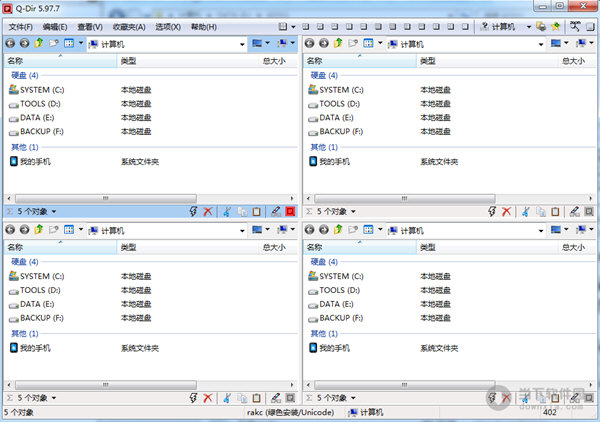Sort by total size column in top-right pane

coord(577,61)
